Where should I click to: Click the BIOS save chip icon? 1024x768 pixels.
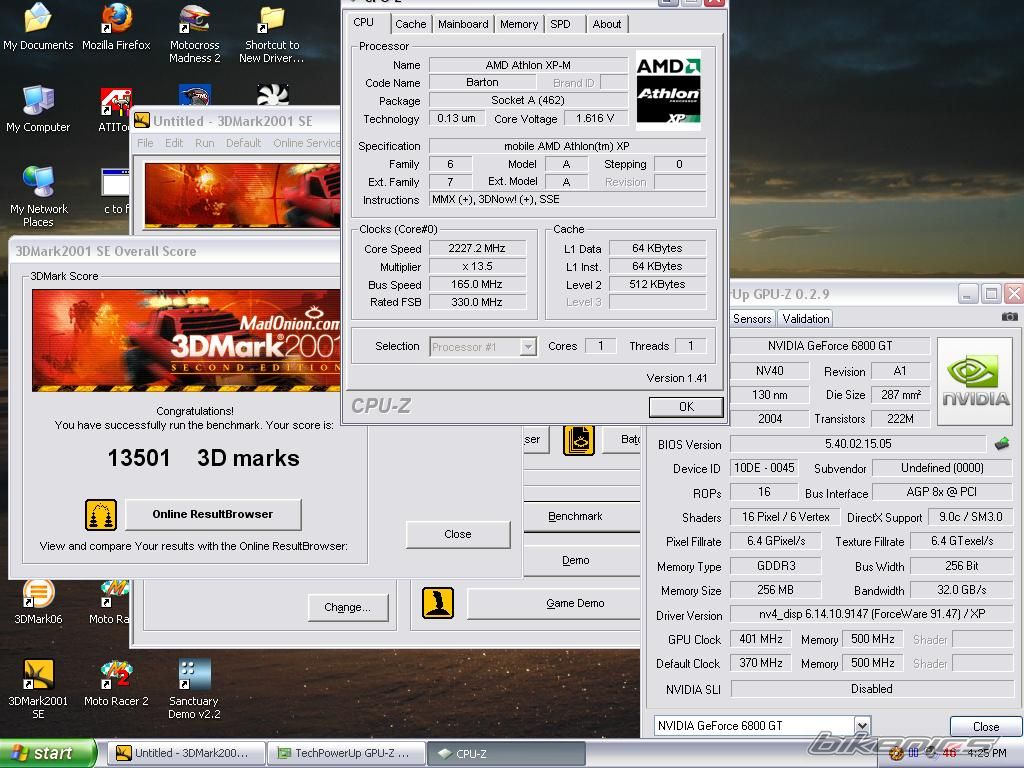pos(1001,444)
